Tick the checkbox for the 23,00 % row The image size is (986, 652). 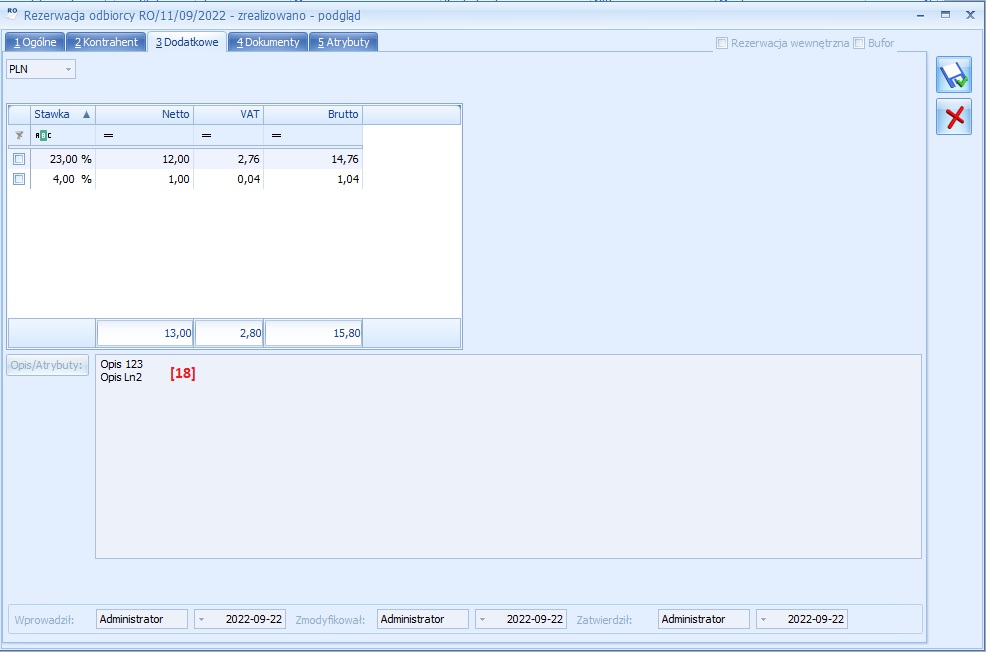tap(19, 159)
